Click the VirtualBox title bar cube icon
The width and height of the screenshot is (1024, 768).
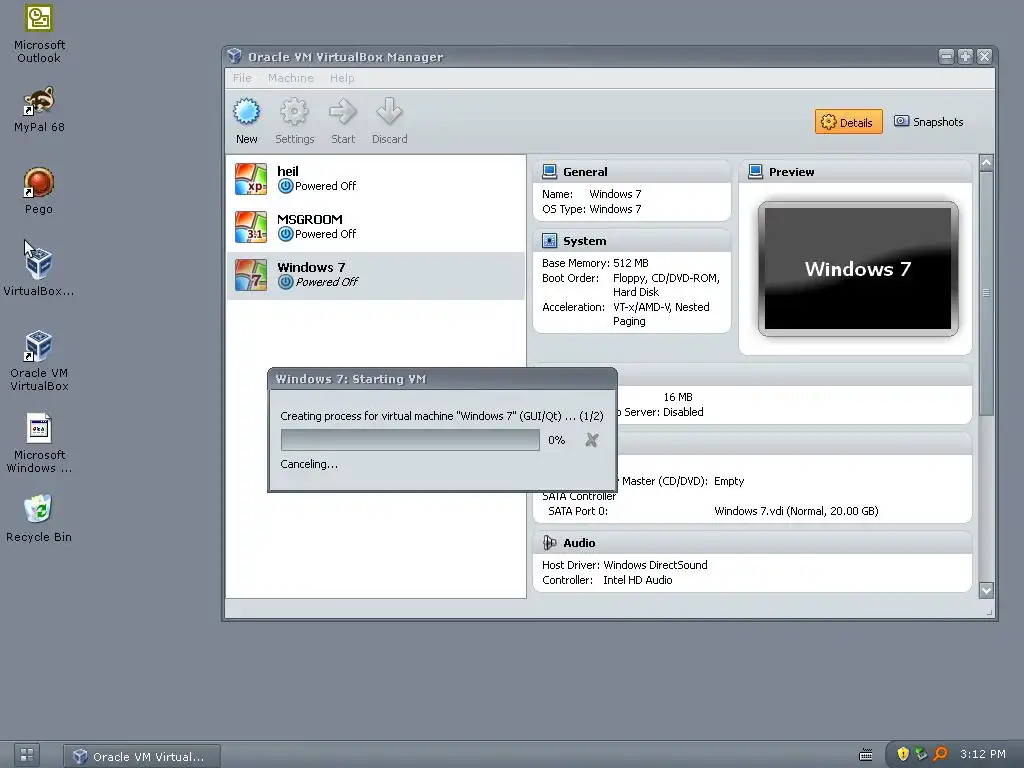[235, 56]
